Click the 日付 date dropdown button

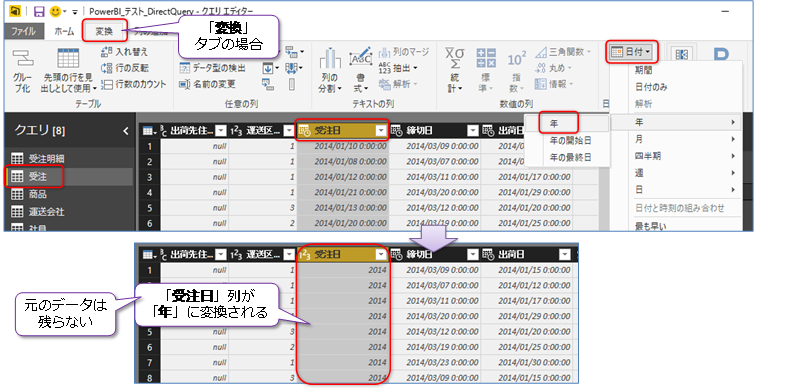631,52
